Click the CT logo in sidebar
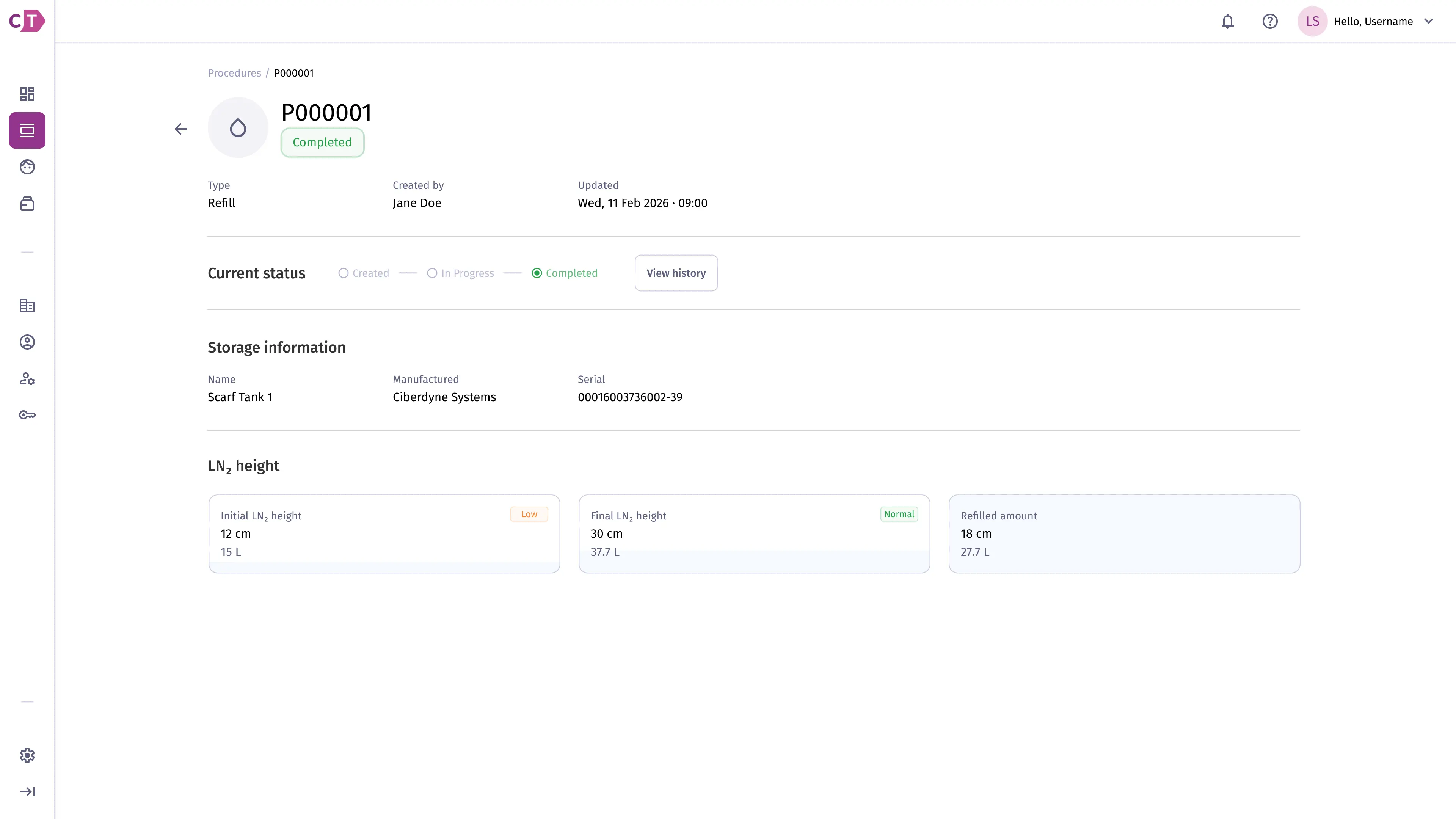The height and width of the screenshot is (819, 1456). (27, 21)
